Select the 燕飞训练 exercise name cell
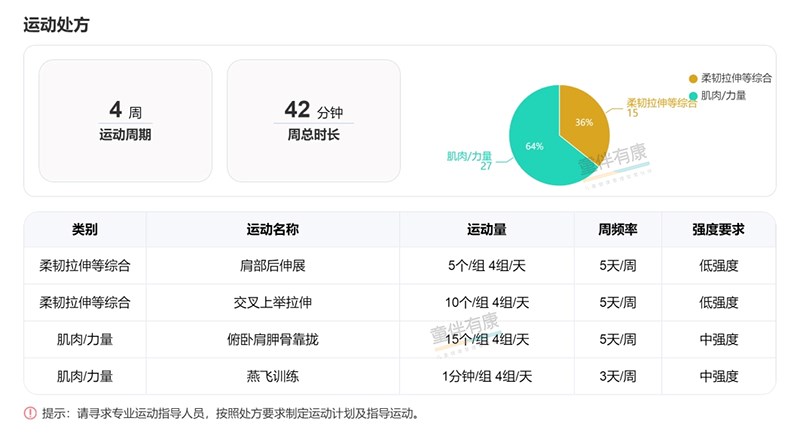Viewport: 800px width, 433px height. [x=272, y=376]
